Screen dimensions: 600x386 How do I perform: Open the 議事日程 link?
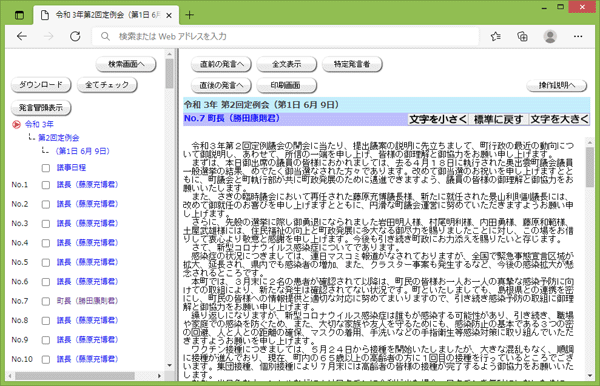pos(71,168)
